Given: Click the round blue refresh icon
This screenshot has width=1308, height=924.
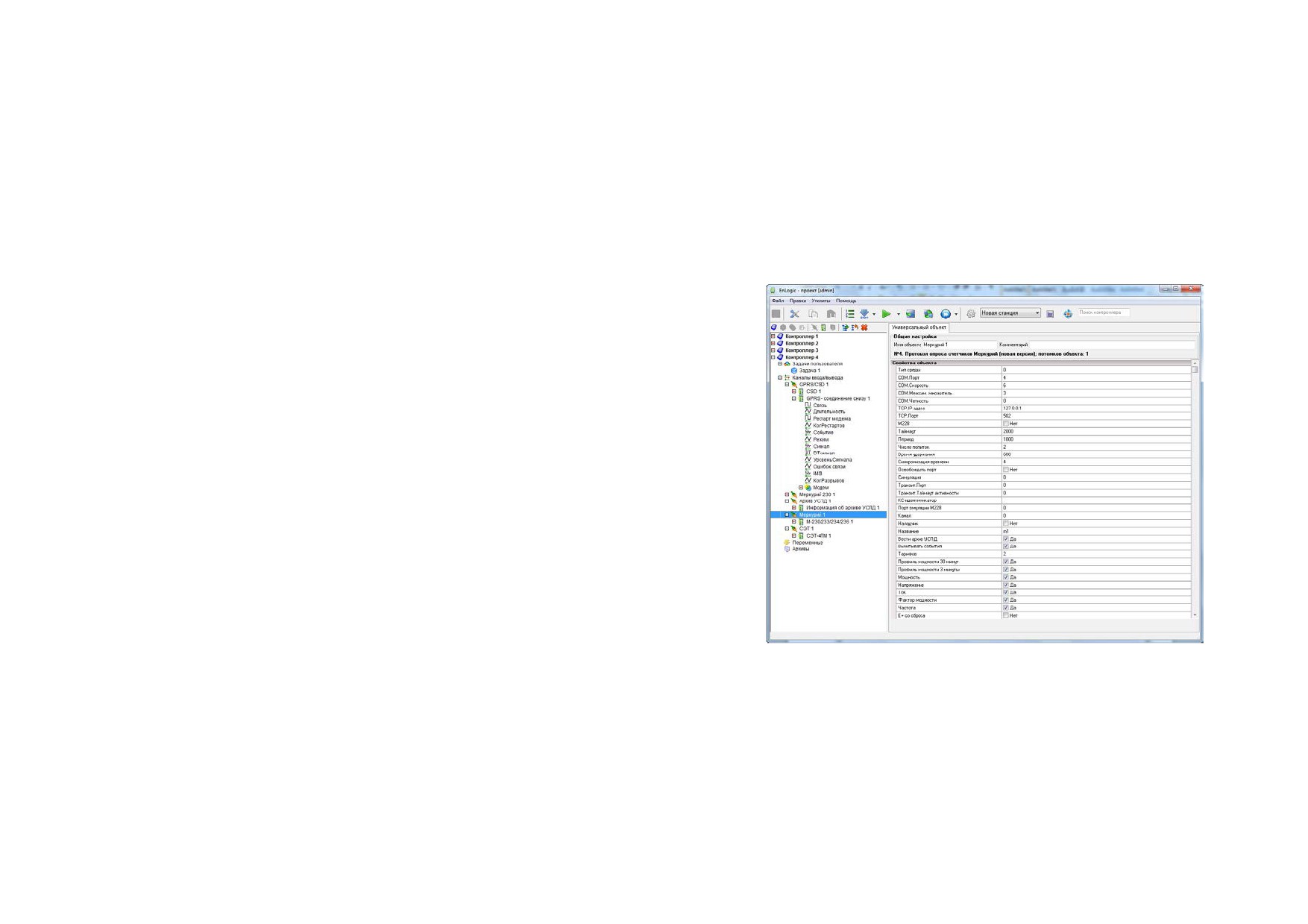Looking at the screenshot, I should pyautogui.click(x=946, y=314).
